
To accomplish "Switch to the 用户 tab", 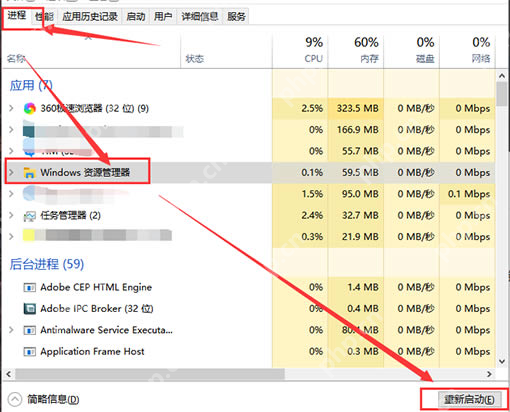I will click(163, 16).
